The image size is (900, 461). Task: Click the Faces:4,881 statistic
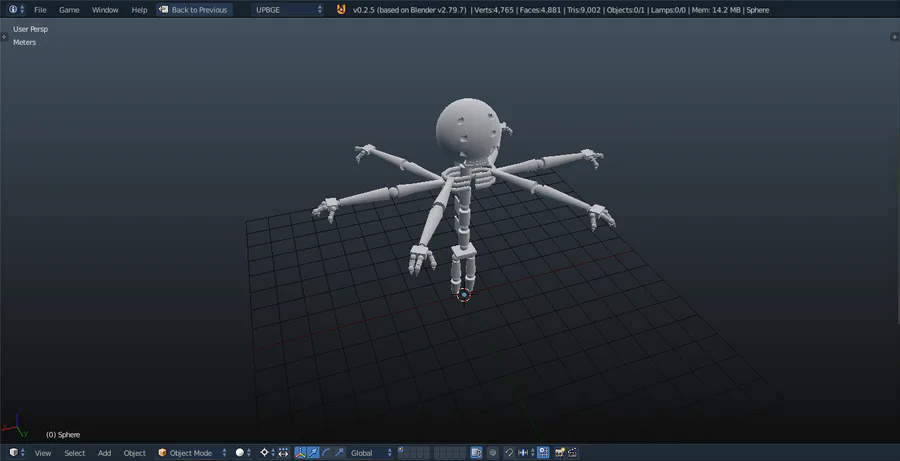point(540,10)
